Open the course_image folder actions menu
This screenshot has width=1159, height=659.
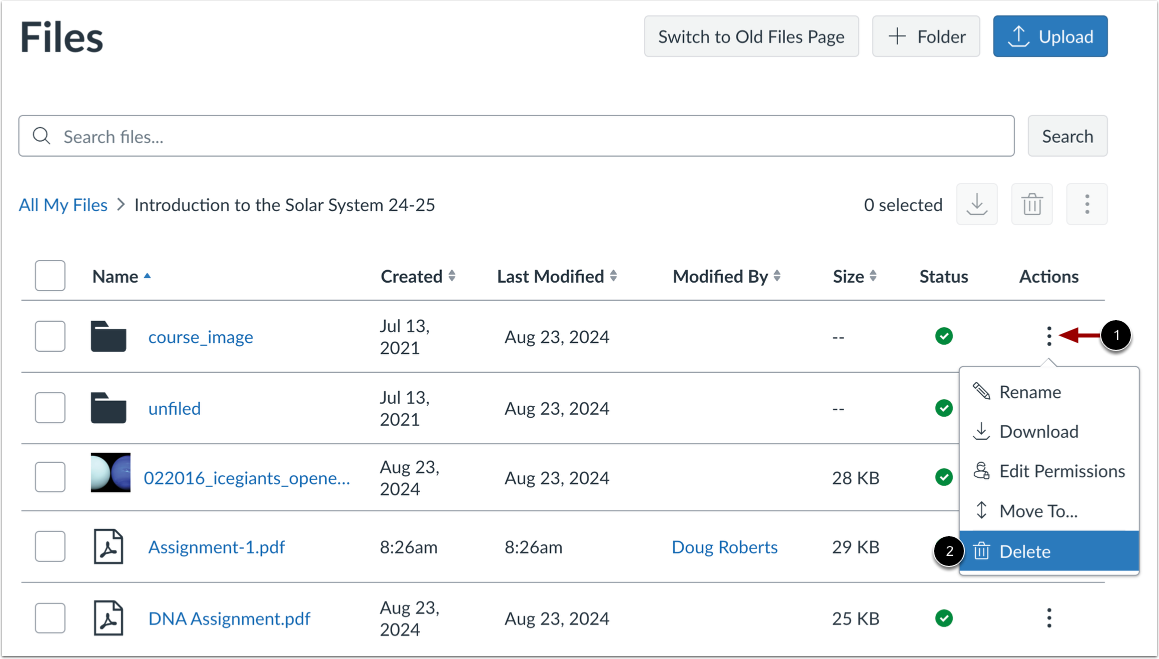[x=1048, y=337]
